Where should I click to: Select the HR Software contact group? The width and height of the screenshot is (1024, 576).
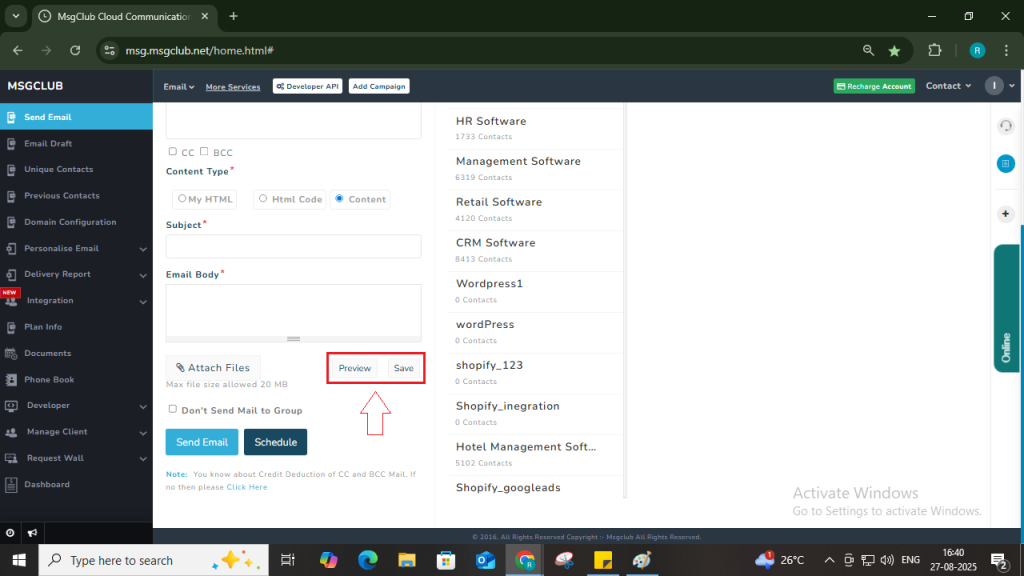point(535,128)
